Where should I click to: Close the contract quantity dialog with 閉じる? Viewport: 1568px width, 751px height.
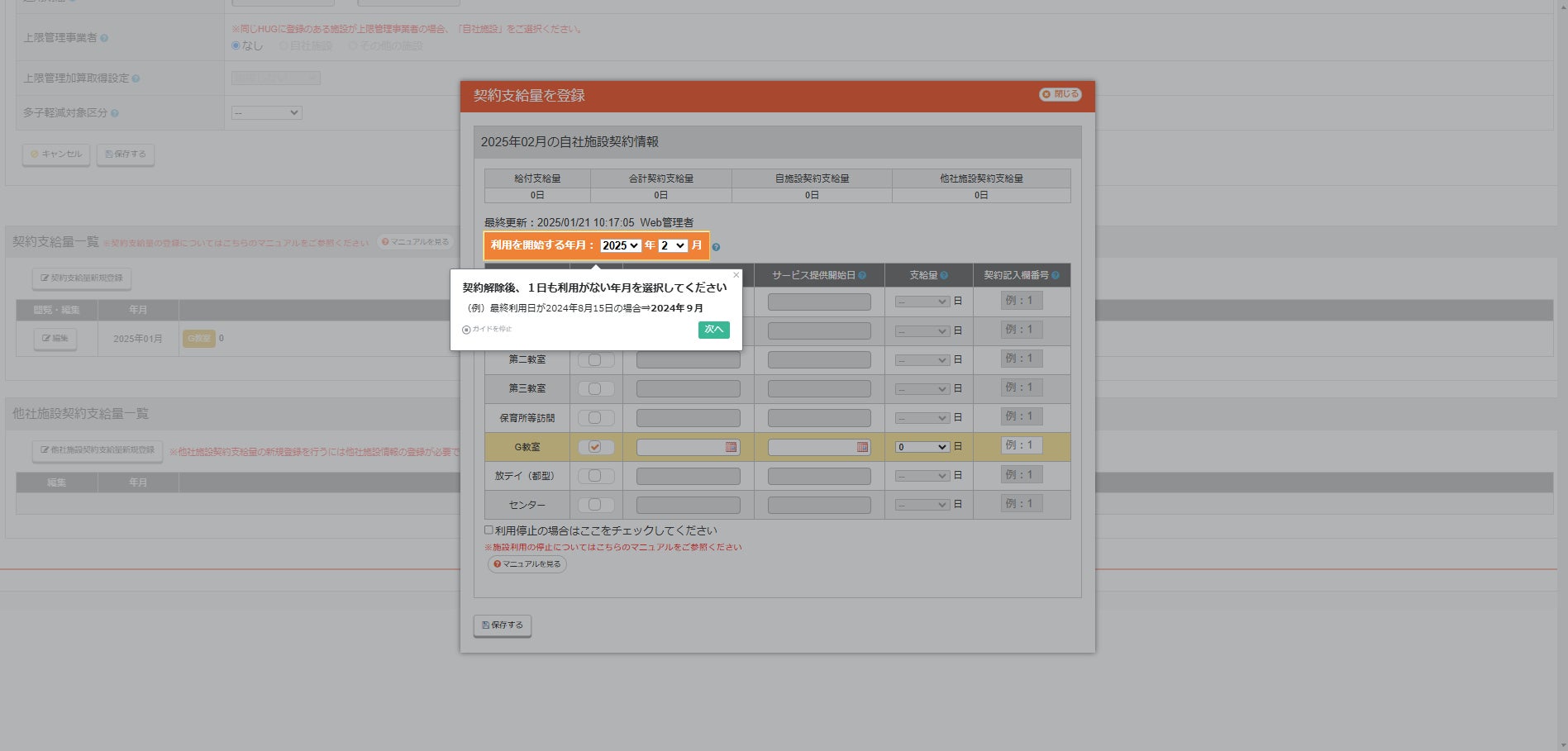pos(1060,94)
